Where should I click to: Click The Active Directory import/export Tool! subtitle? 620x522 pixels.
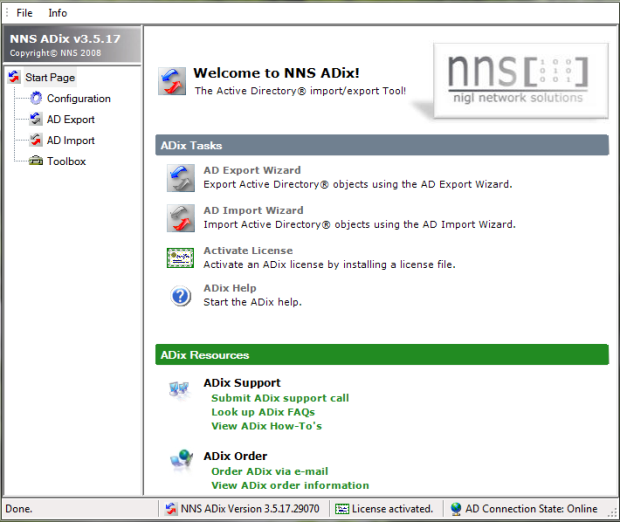300,91
